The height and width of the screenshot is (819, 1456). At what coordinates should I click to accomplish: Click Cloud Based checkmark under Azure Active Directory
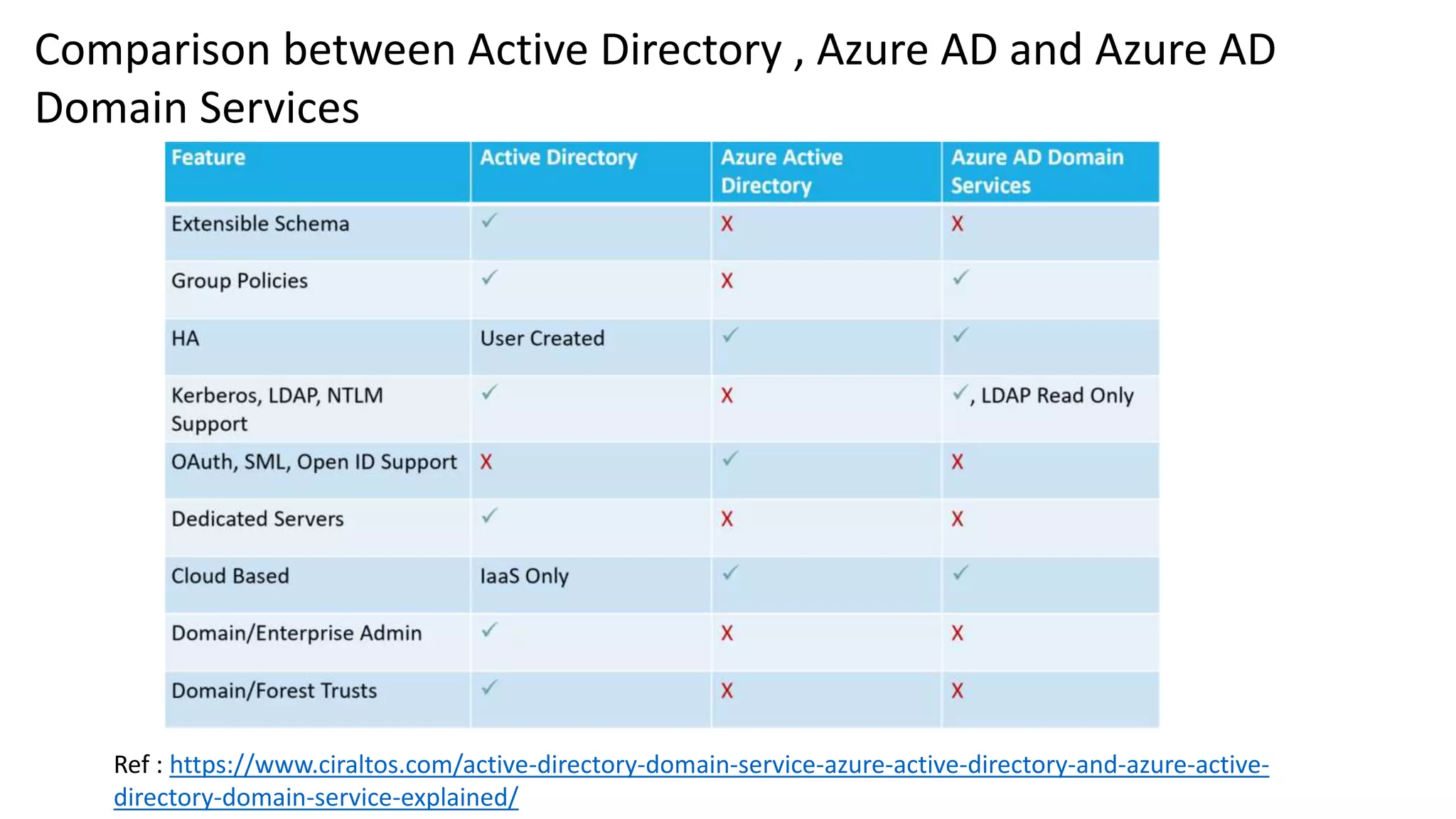click(730, 572)
